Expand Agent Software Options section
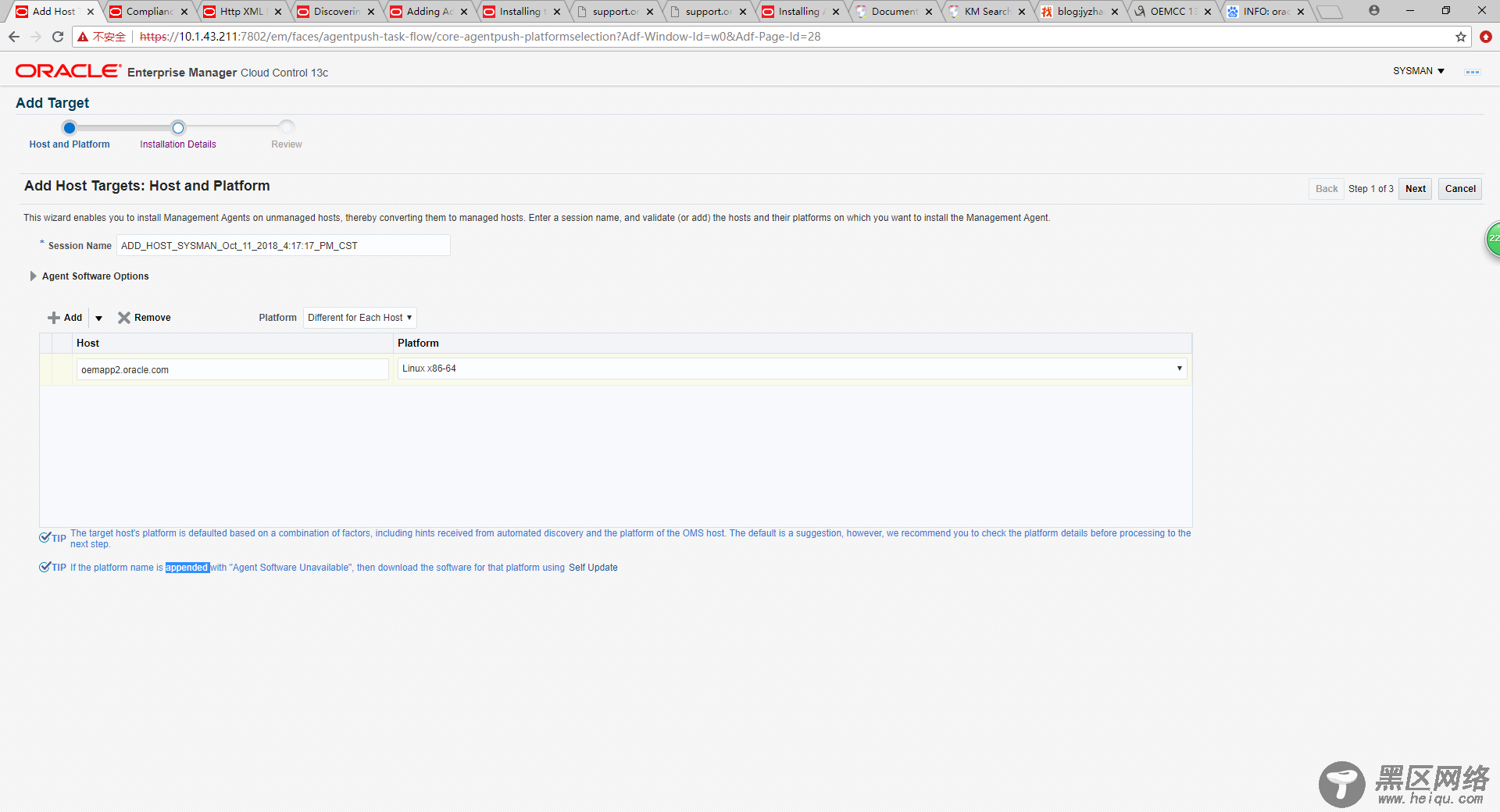The width and height of the screenshot is (1500, 812). pos(33,276)
